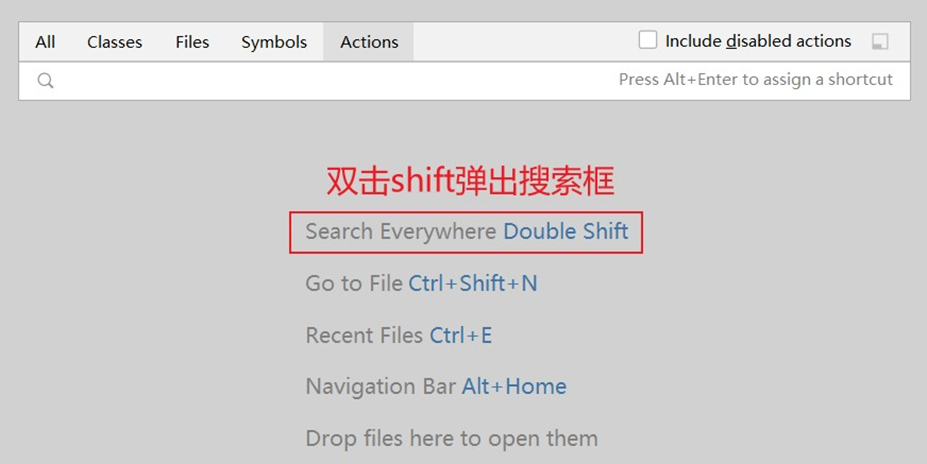Switch to the Classes tab
Image resolution: width=927 pixels, height=464 pixels.
[x=114, y=42]
